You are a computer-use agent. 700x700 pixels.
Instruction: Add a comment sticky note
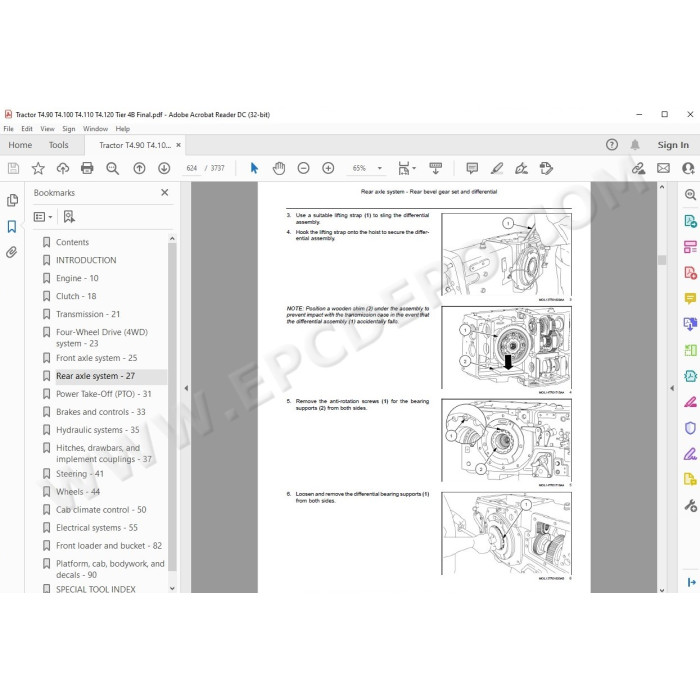point(472,168)
